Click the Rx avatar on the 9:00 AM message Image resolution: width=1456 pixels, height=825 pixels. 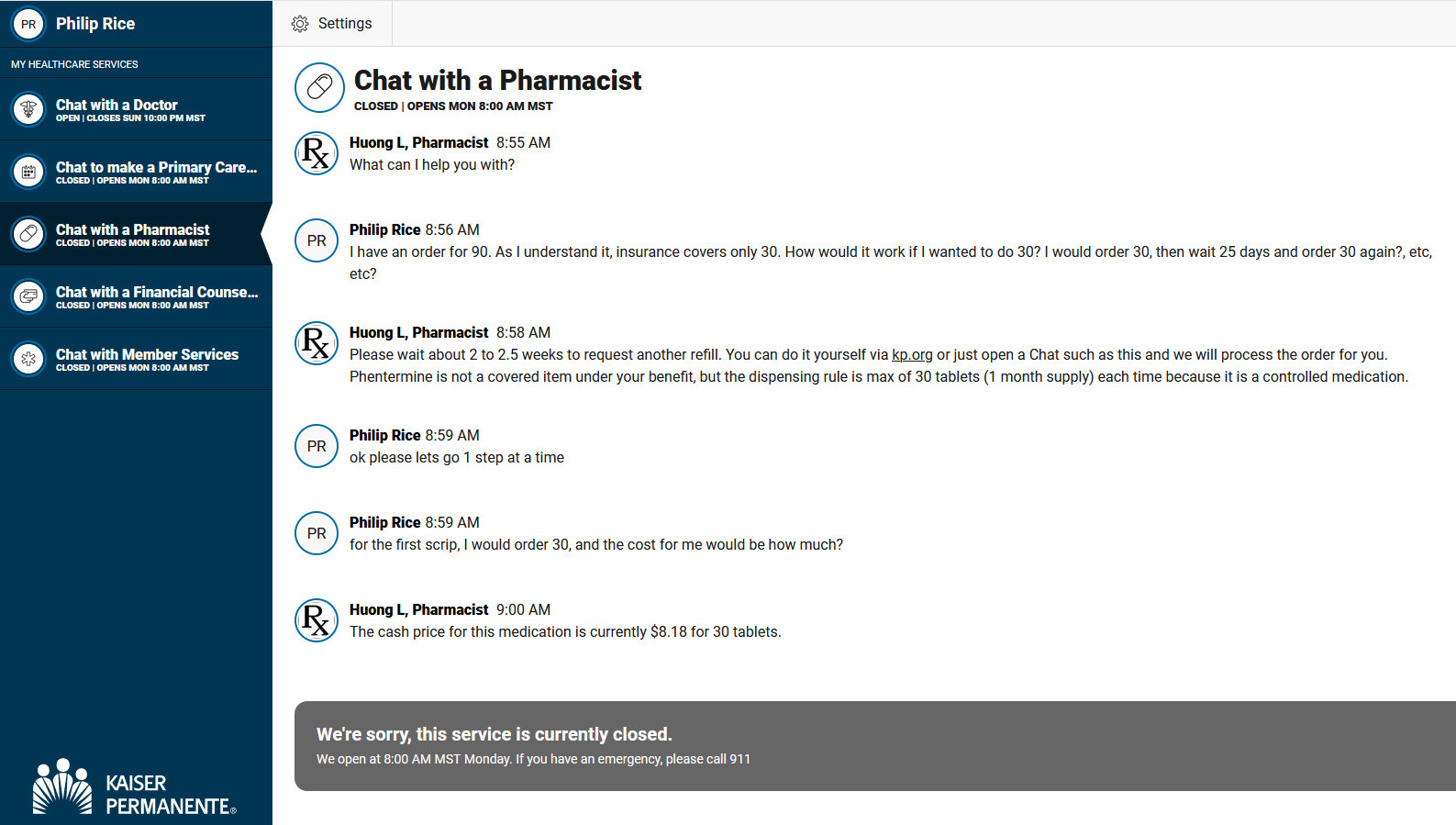(317, 620)
